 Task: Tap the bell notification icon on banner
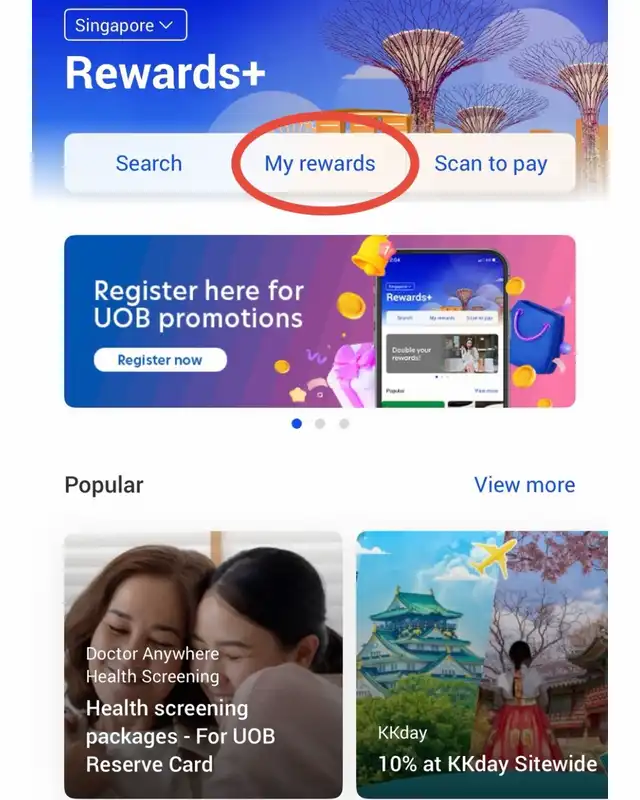[x=372, y=254]
